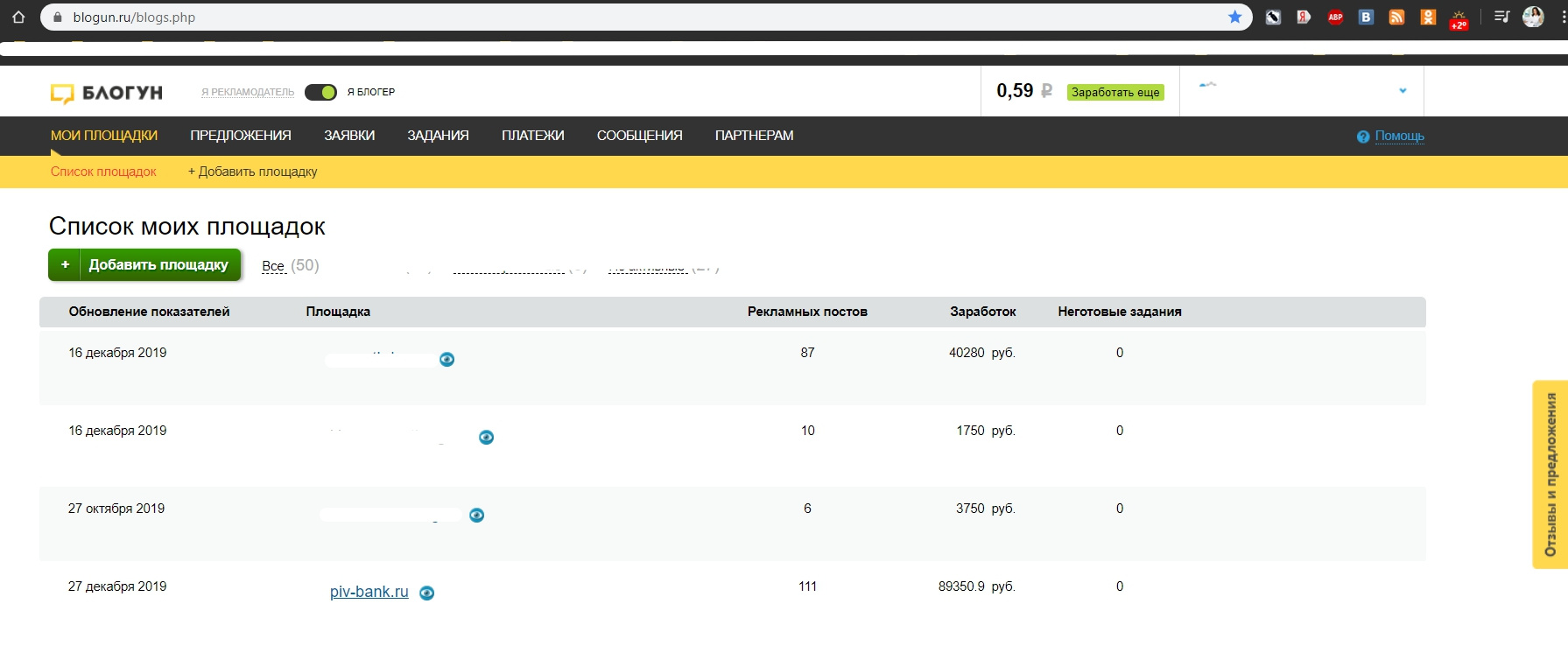Open the Odnoklassniki extension icon
This screenshot has height=646, width=1568.
point(1428,17)
